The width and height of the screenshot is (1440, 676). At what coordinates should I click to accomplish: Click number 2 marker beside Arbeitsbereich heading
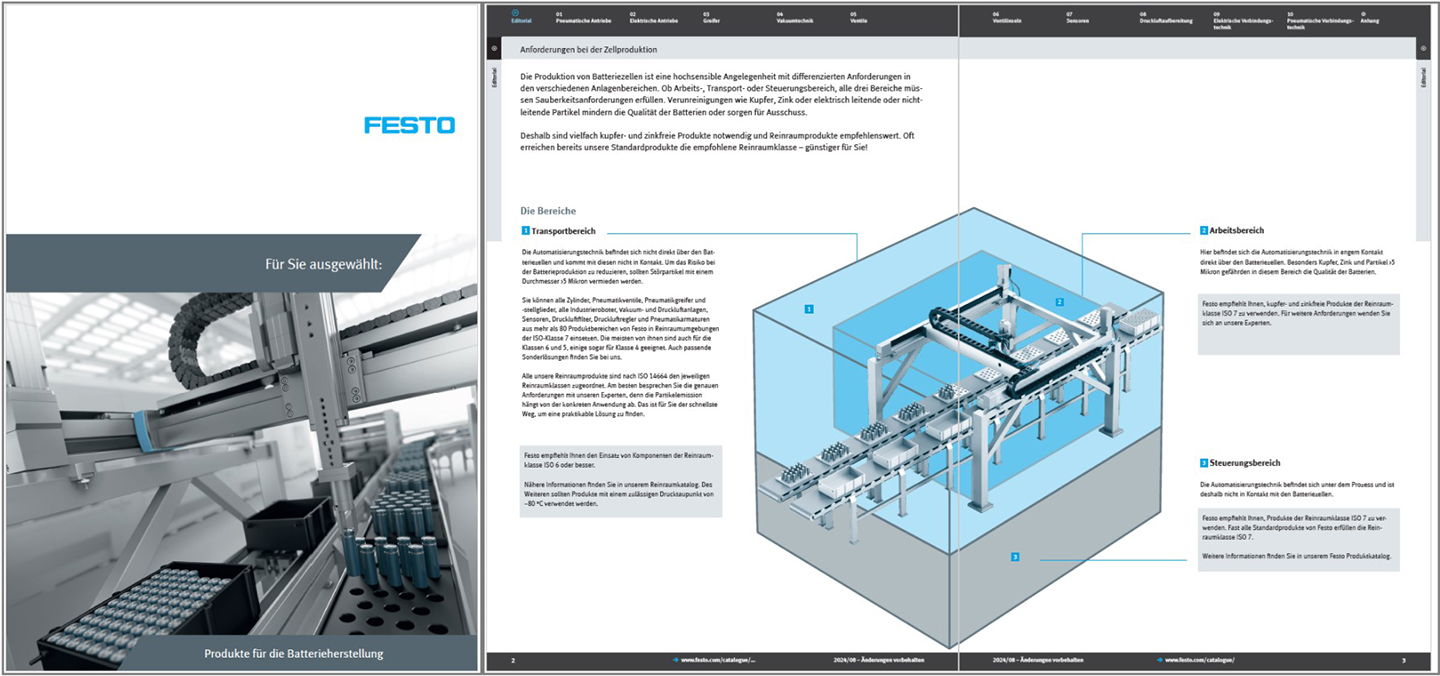pos(1203,231)
